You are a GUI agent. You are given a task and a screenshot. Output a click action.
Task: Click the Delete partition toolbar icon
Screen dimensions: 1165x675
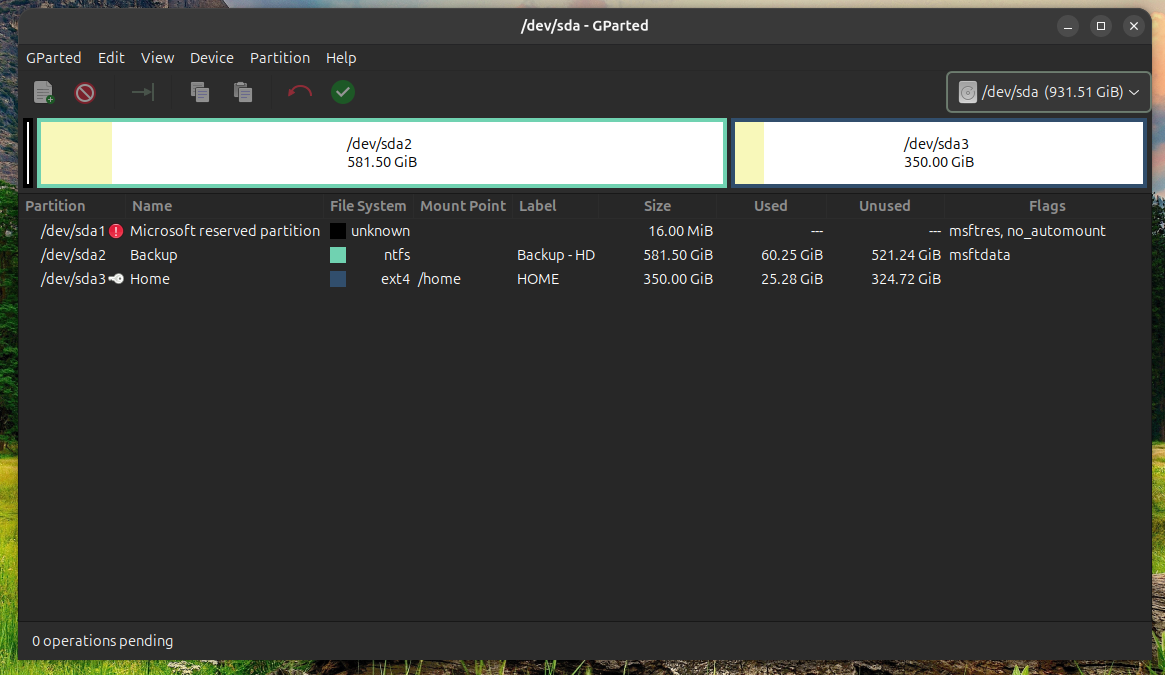click(85, 93)
